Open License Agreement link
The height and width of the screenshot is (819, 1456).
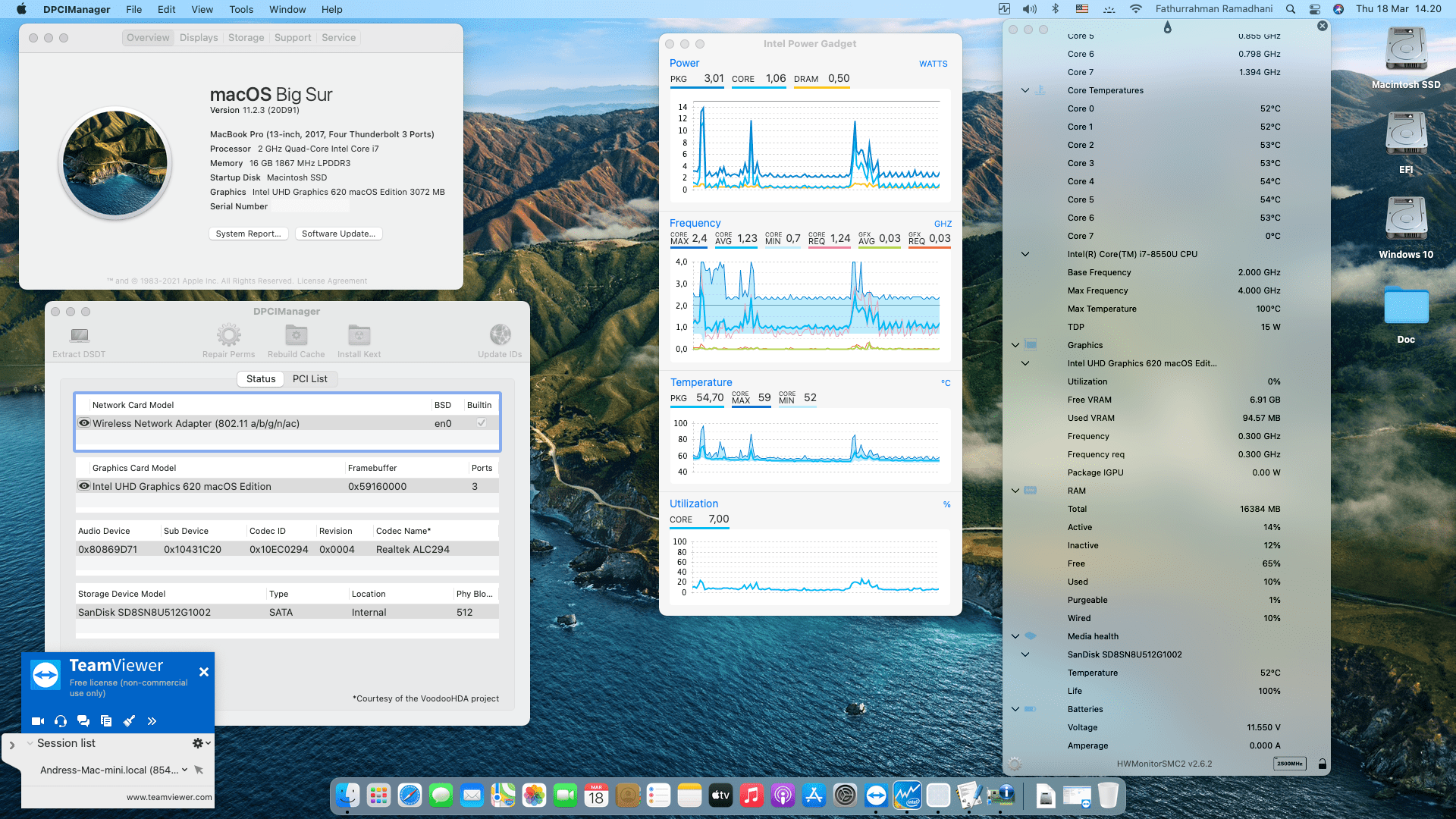click(x=332, y=281)
